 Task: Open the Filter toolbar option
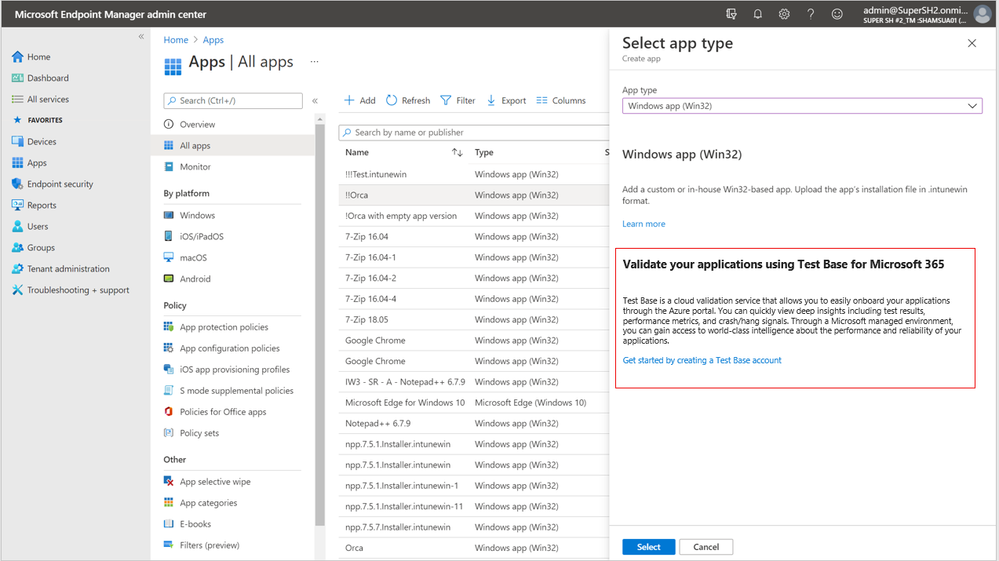coord(457,101)
